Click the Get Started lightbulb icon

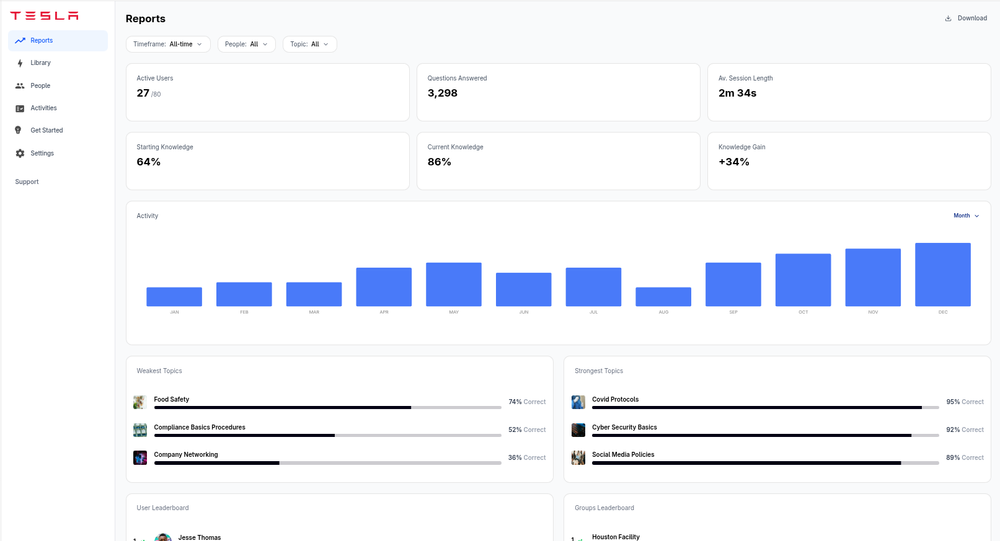[x=18, y=130]
